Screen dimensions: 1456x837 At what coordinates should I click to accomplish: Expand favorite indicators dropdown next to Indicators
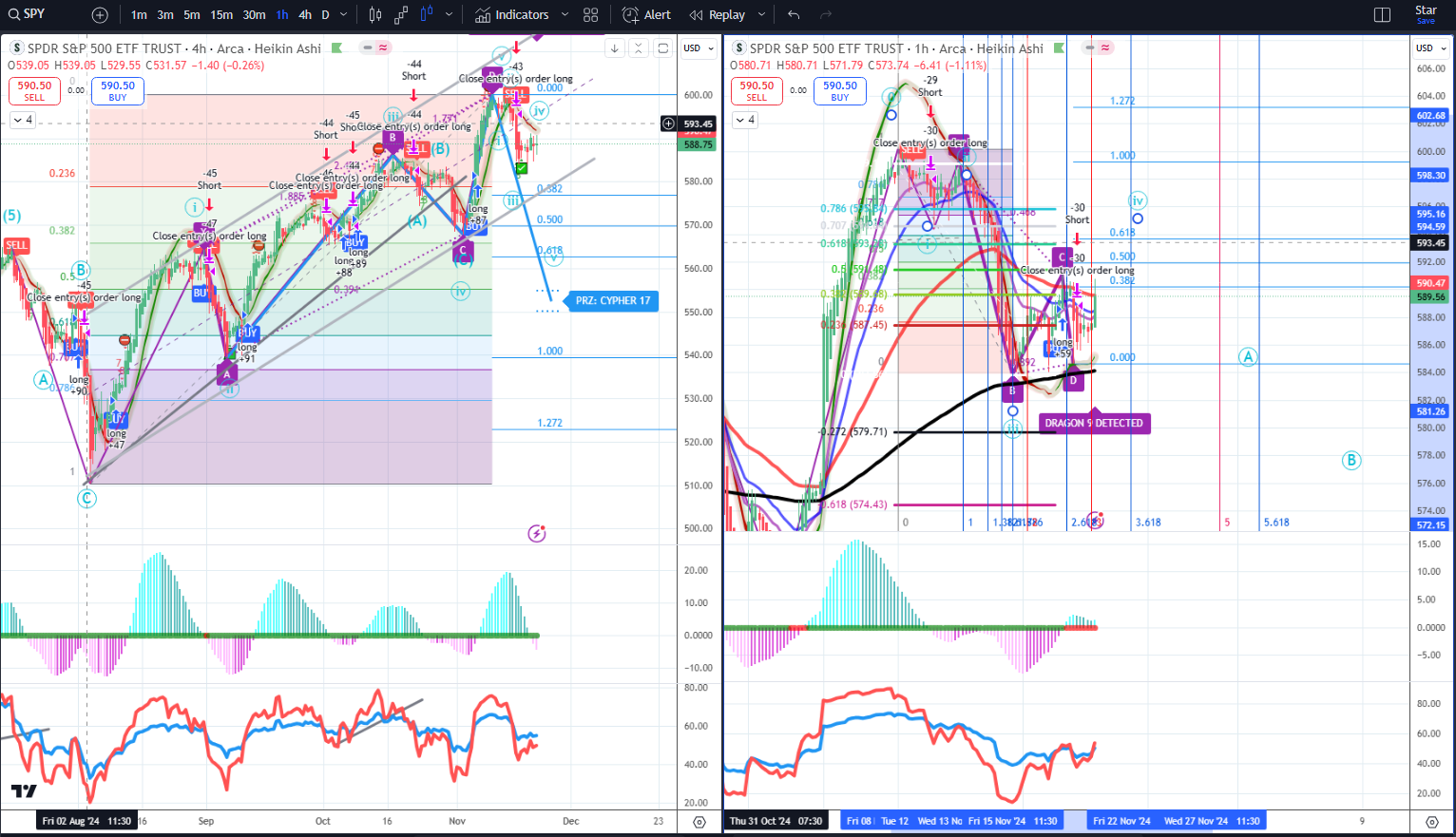(x=565, y=15)
